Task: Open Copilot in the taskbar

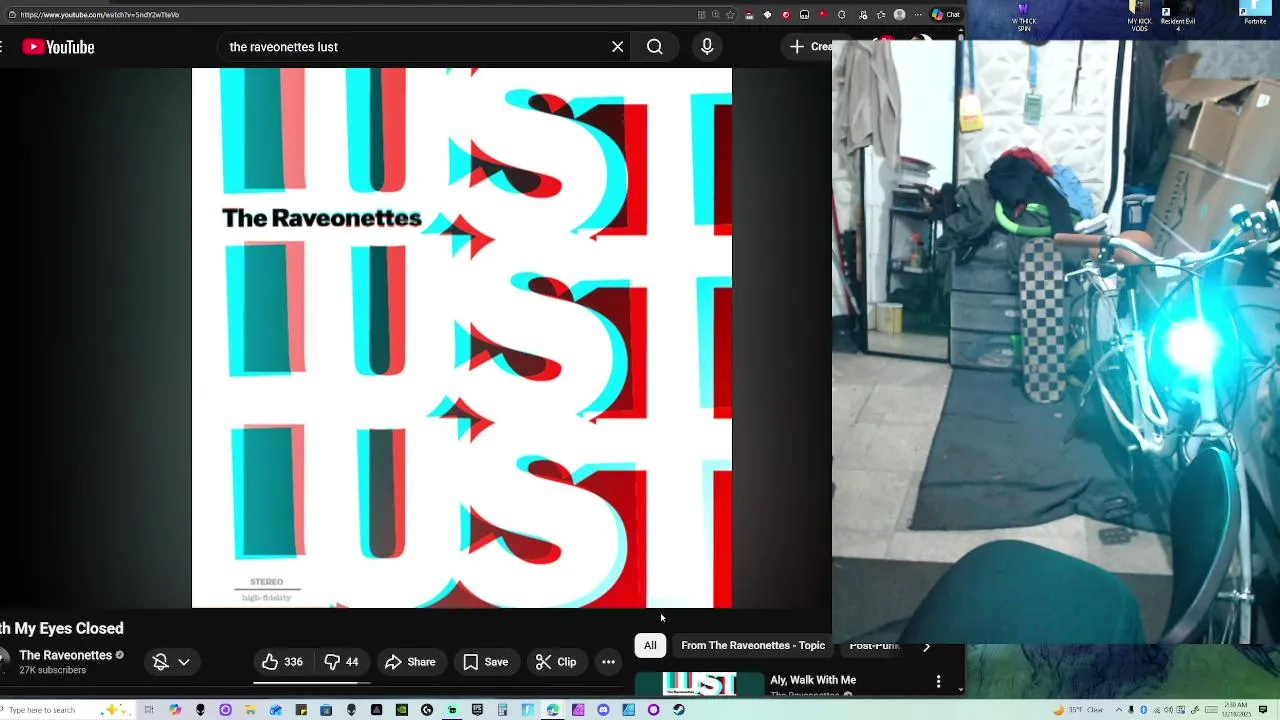Action: tap(176, 710)
